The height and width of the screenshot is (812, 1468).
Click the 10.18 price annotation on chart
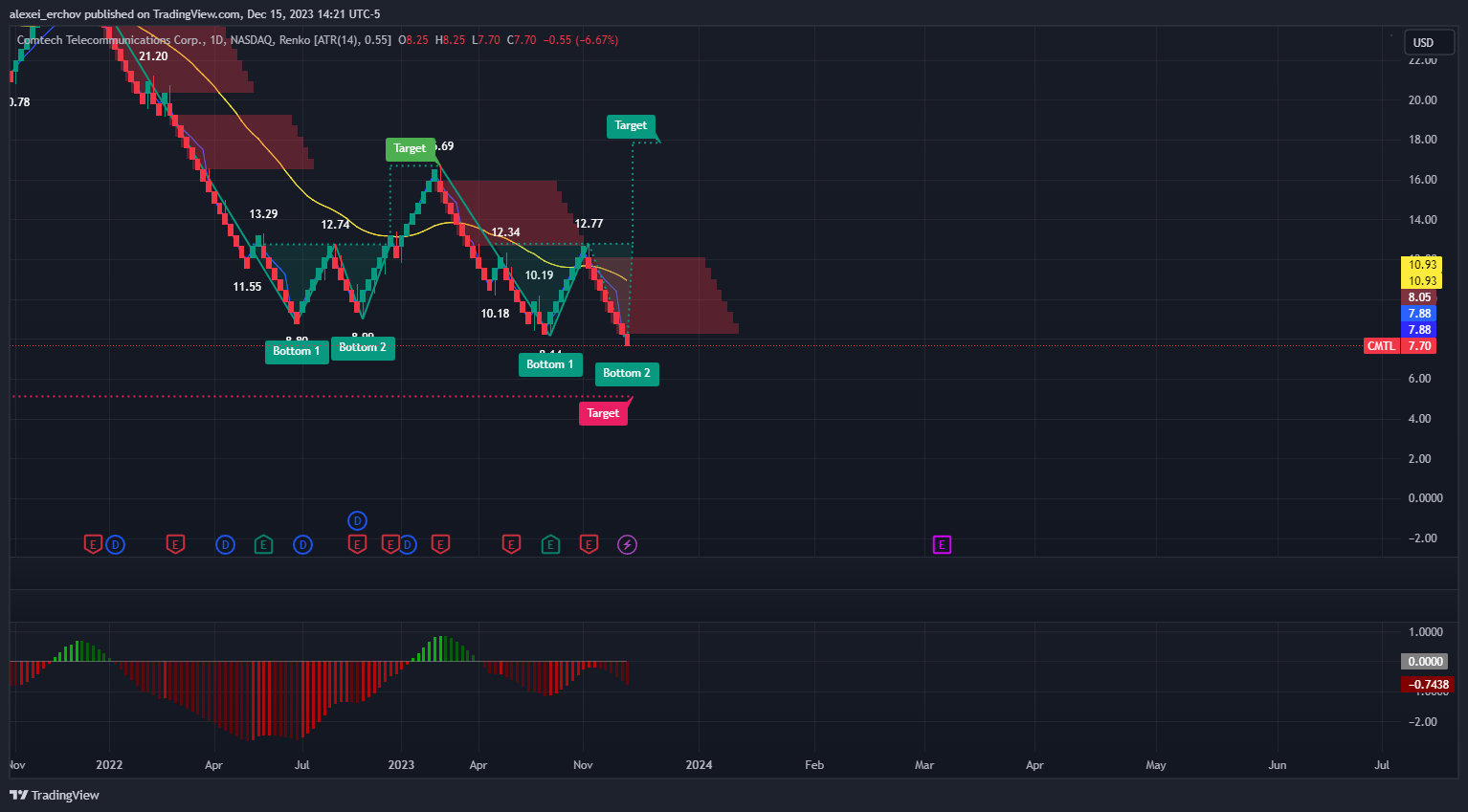click(495, 314)
